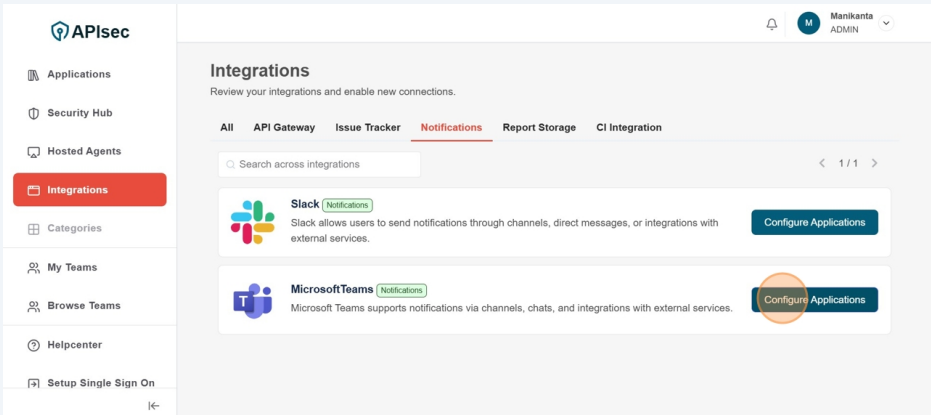Open the Helpcenter question icon
This screenshot has width=931, height=415.
click(x=33, y=345)
